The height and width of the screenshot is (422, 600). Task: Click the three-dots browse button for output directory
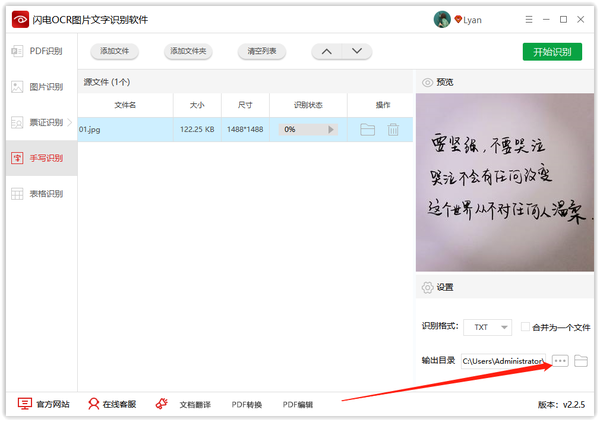point(560,360)
